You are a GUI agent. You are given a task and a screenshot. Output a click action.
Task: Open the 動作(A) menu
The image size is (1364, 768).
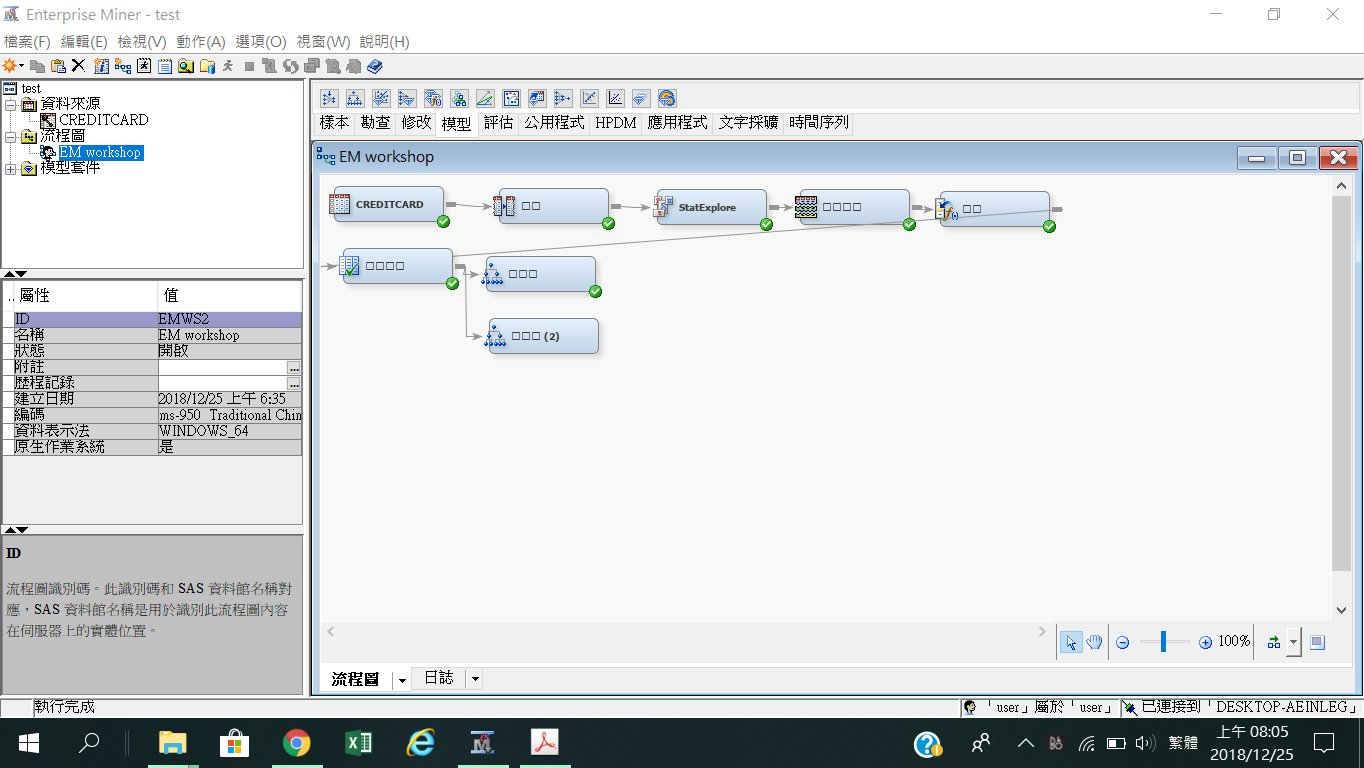click(201, 42)
